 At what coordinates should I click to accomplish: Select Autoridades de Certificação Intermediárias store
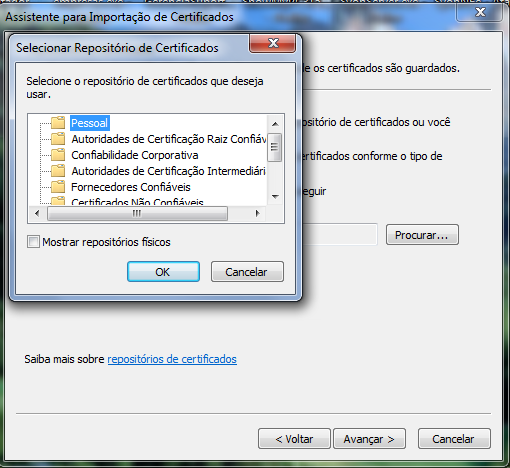[x=168, y=171]
